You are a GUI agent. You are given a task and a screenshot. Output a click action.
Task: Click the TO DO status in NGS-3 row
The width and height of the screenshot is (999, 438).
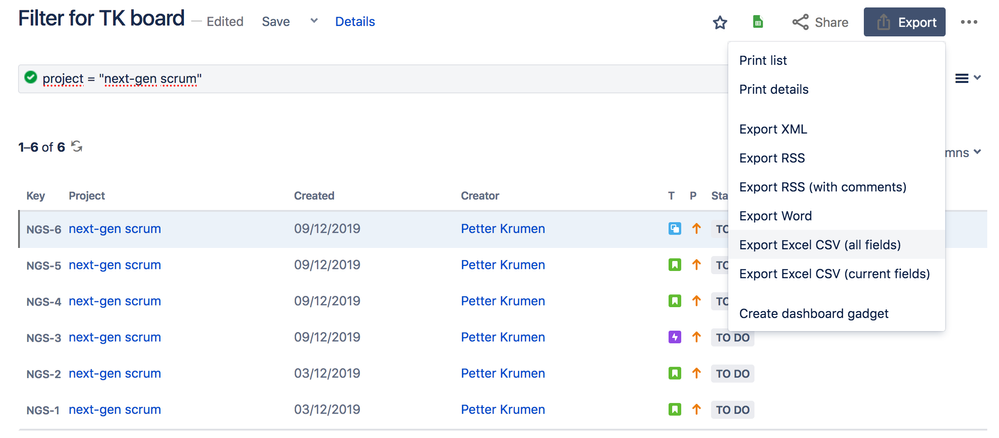click(x=733, y=338)
